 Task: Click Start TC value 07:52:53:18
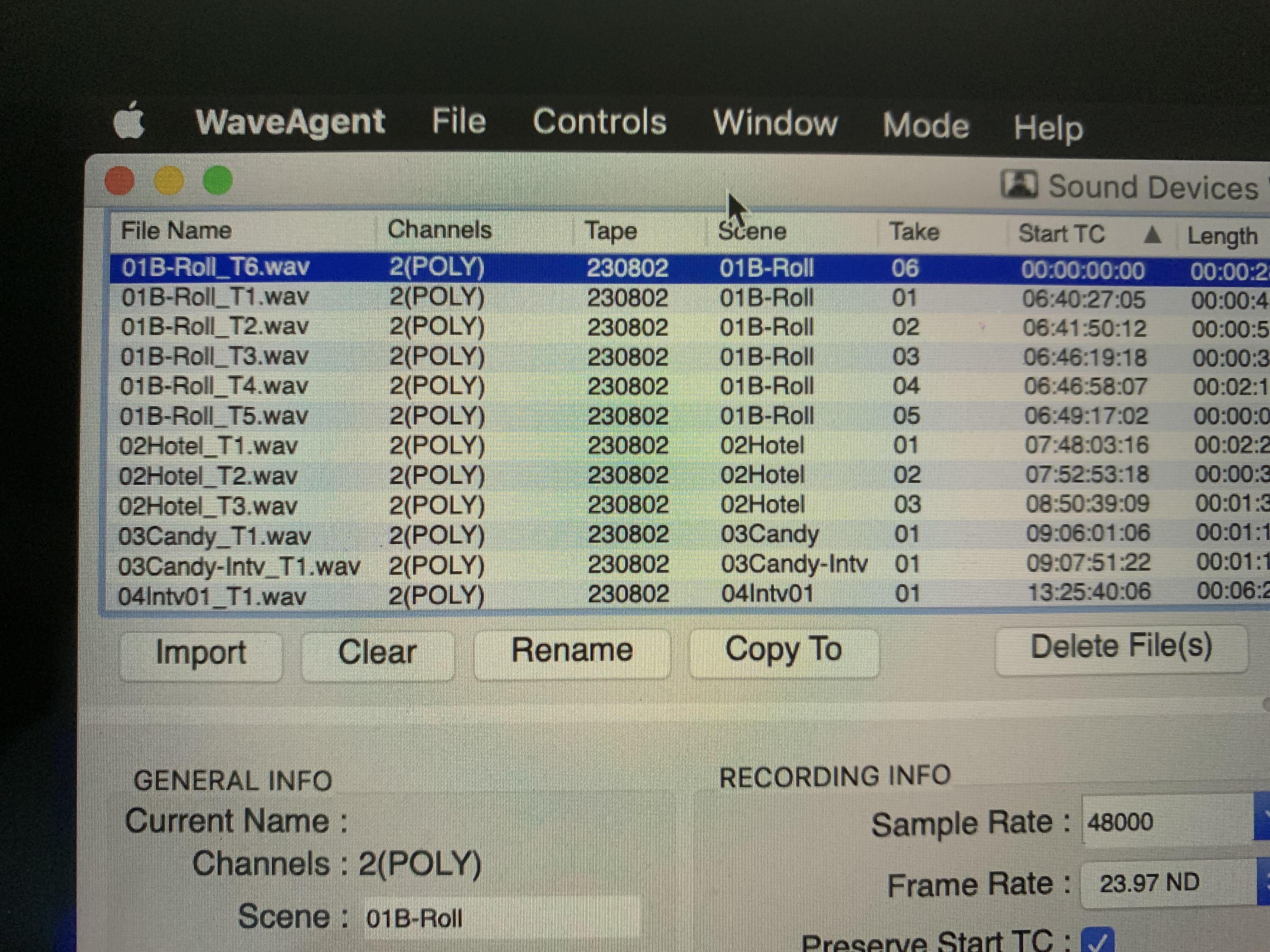[1087, 474]
